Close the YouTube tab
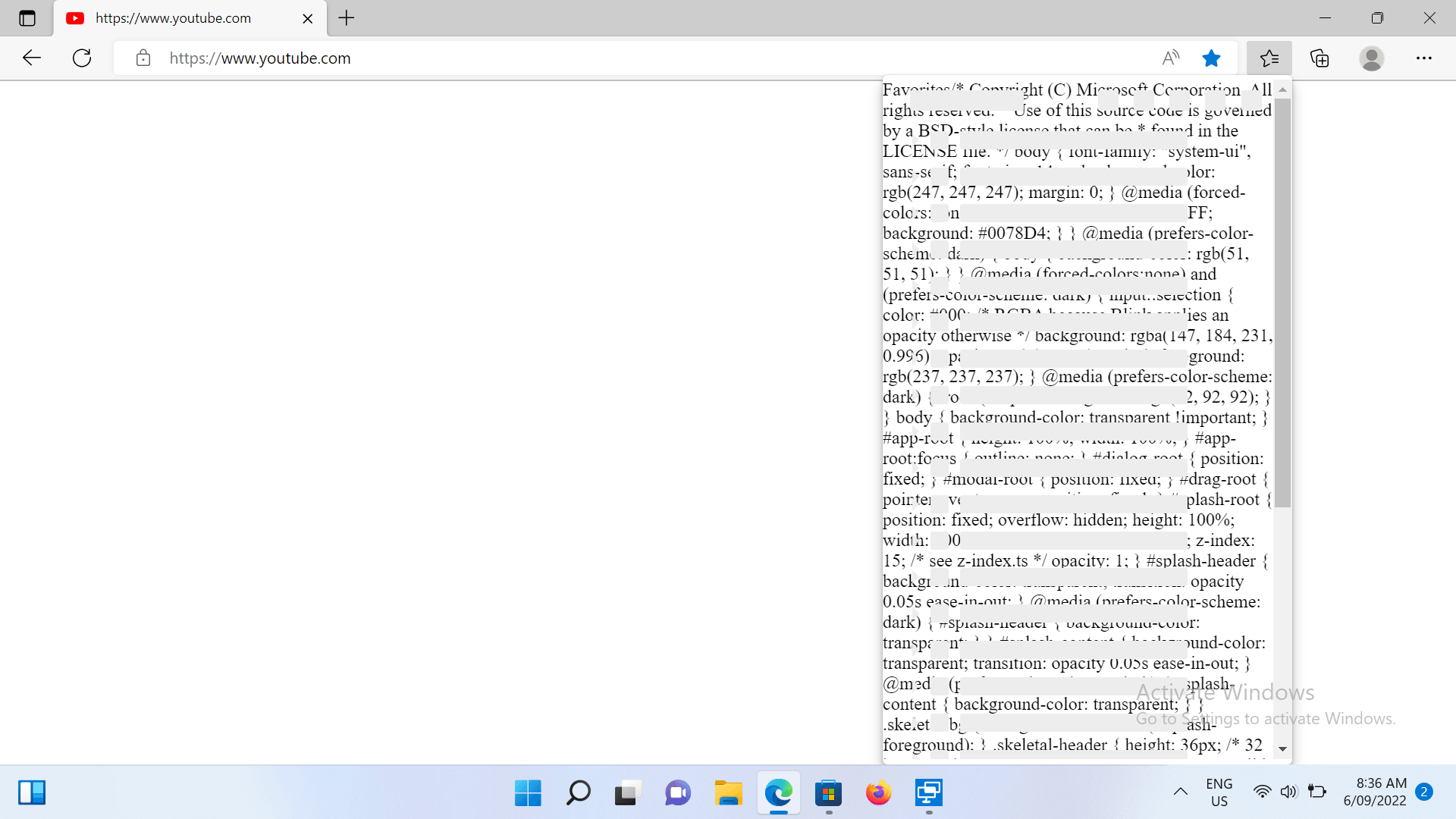The height and width of the screenshot is (819, 1456). (307, 18)
